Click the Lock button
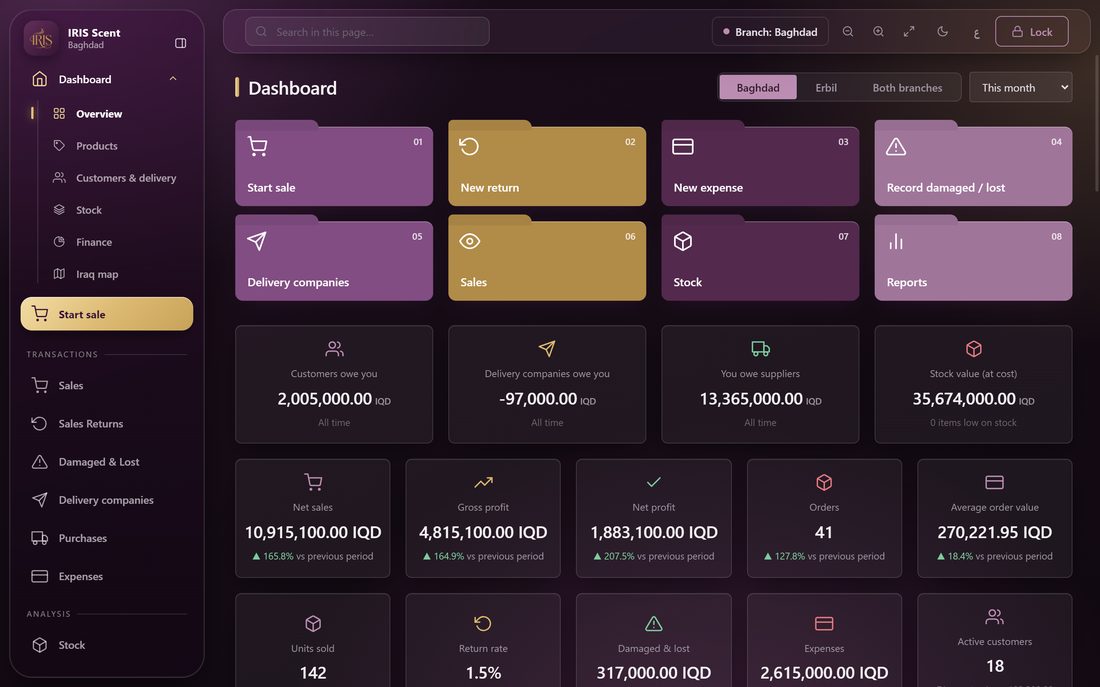This screenshot has width=1100, height=687. coord(1032,32)
